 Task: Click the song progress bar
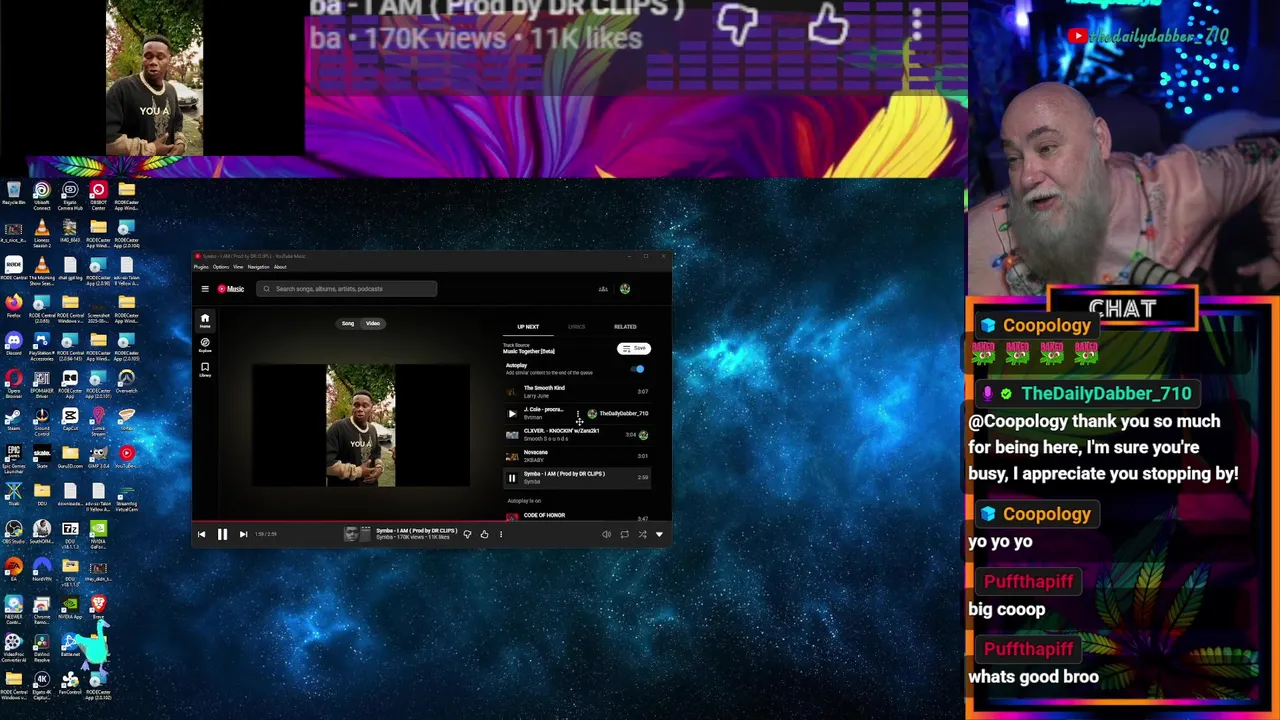pos(432,521)
